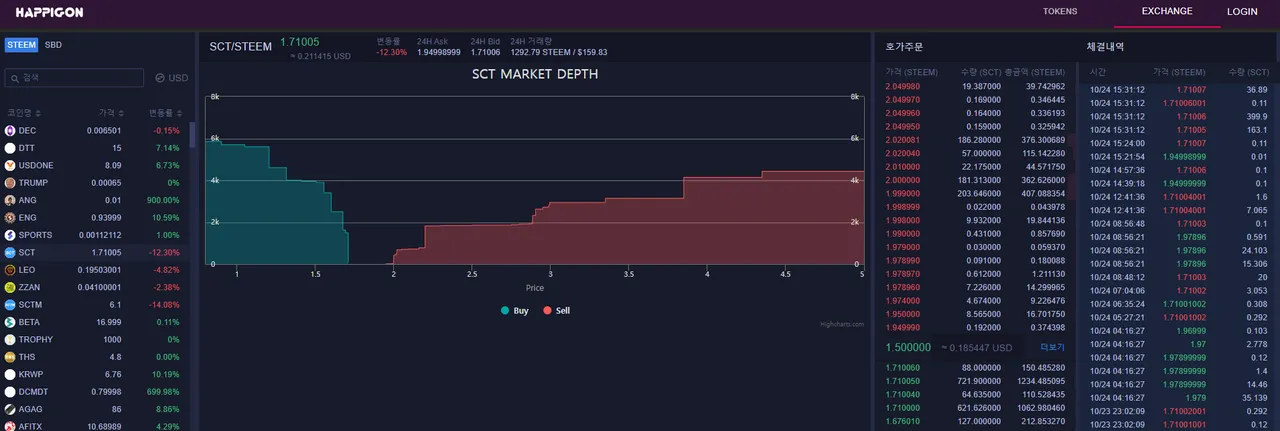Click the USDONE token icon

(10, 165)
